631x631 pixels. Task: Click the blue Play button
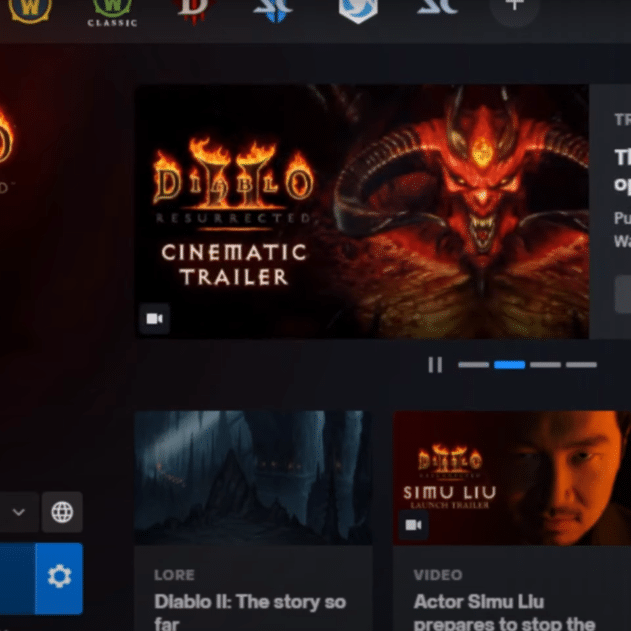17,578
